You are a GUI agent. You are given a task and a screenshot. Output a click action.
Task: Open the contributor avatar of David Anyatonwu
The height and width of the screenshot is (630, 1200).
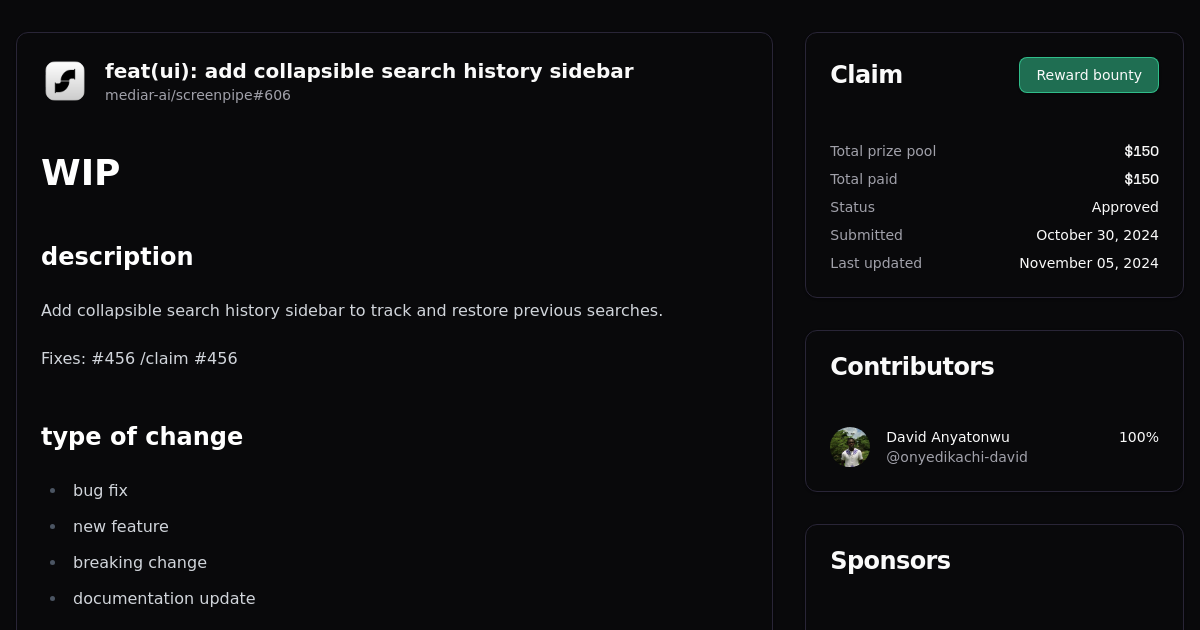click(x=850, y=447)
